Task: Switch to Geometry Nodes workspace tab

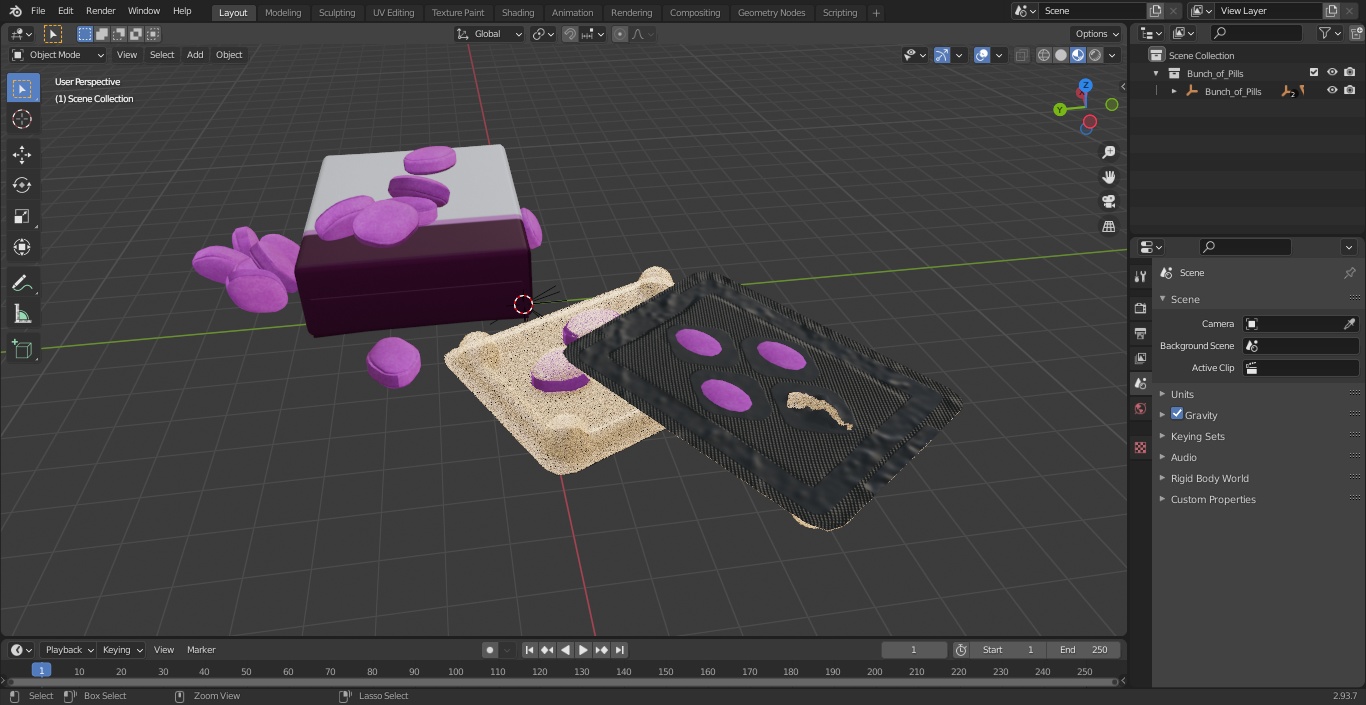Action: [771, 13]
